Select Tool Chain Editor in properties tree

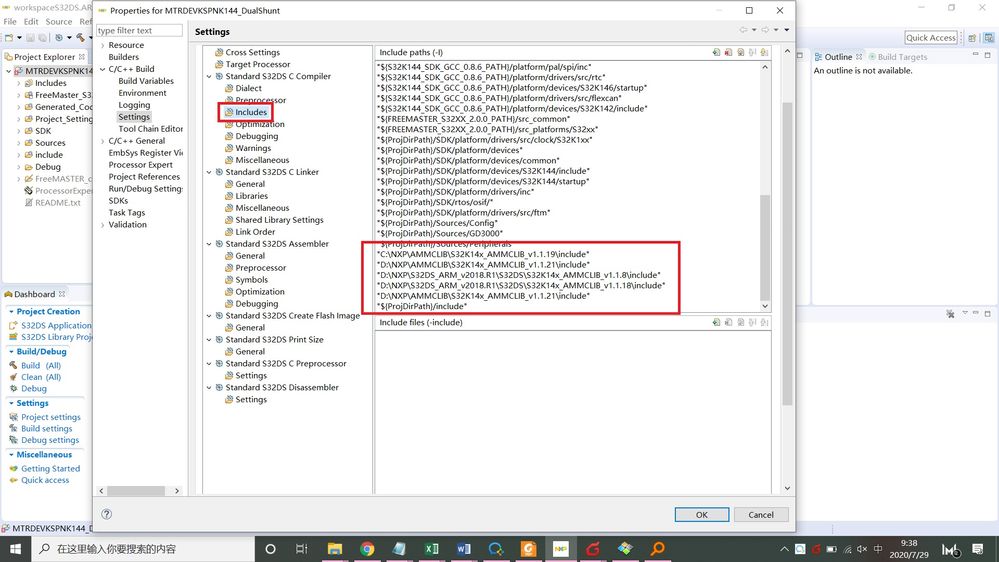(150, 129)
